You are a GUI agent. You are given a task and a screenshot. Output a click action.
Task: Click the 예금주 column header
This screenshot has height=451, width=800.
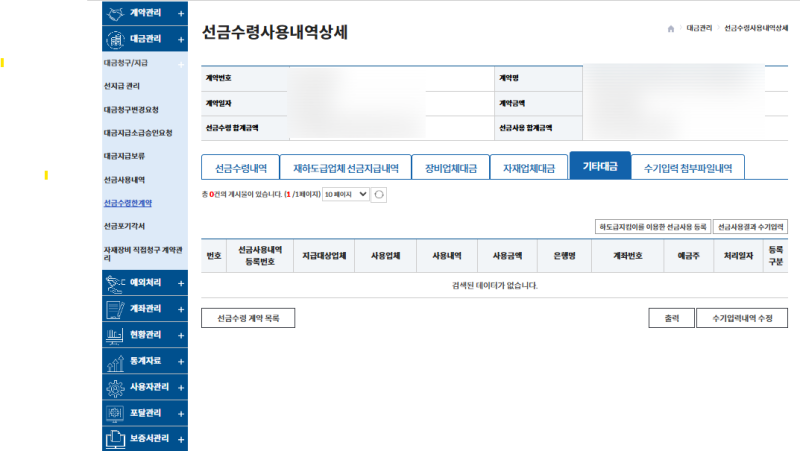coord(688,256)
